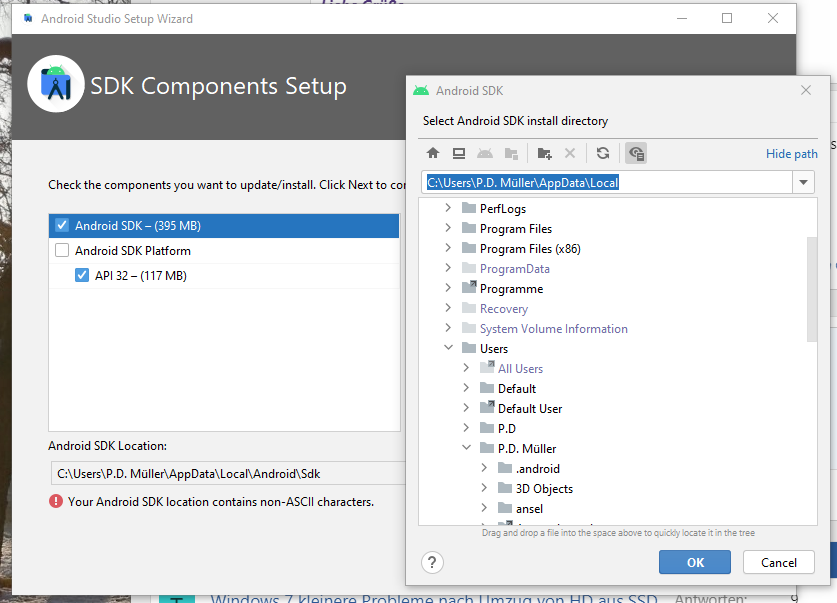Click the directory tree vertical scrollbar
The width and height of the screenshot is (837, 603).
point(812,289)
